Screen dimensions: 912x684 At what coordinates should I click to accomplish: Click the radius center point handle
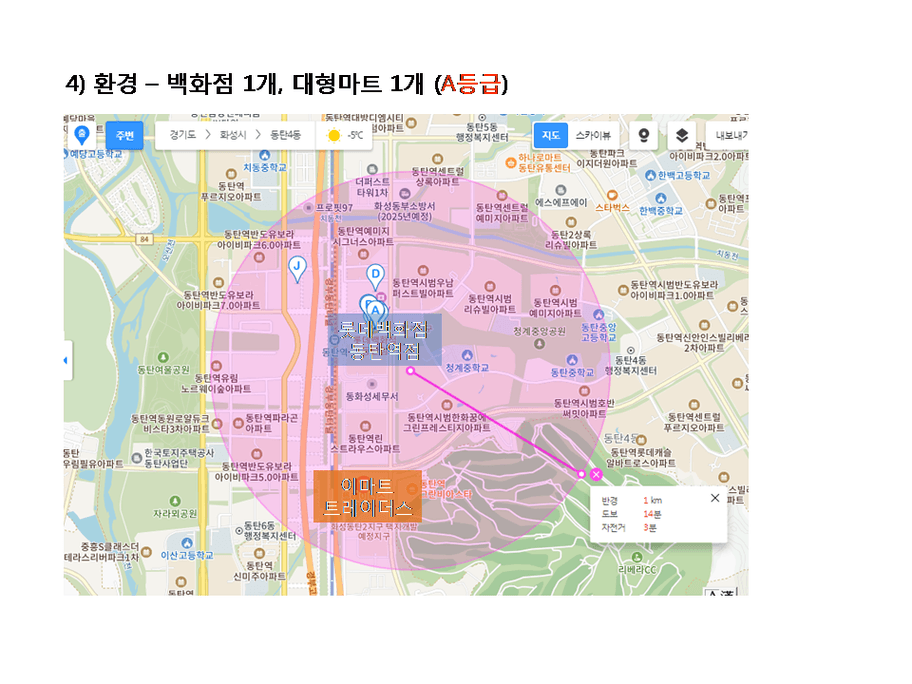pos(411,370)
